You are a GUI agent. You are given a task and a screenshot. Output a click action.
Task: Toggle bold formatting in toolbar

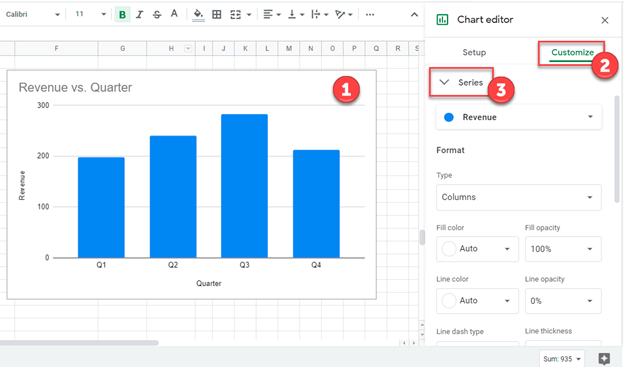[x=123, y=15]
